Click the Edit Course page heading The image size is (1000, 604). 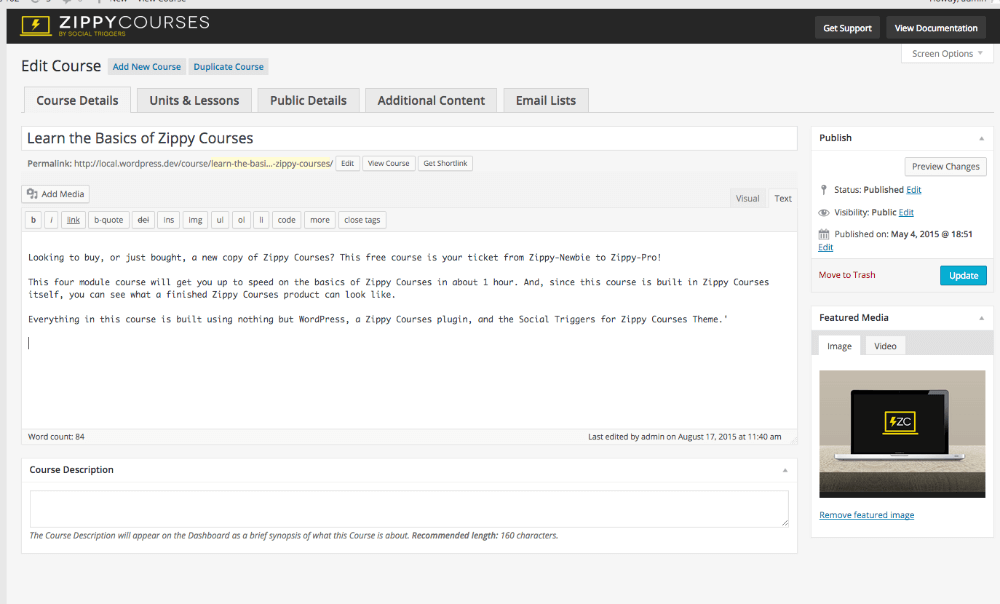tap(61, 66)
